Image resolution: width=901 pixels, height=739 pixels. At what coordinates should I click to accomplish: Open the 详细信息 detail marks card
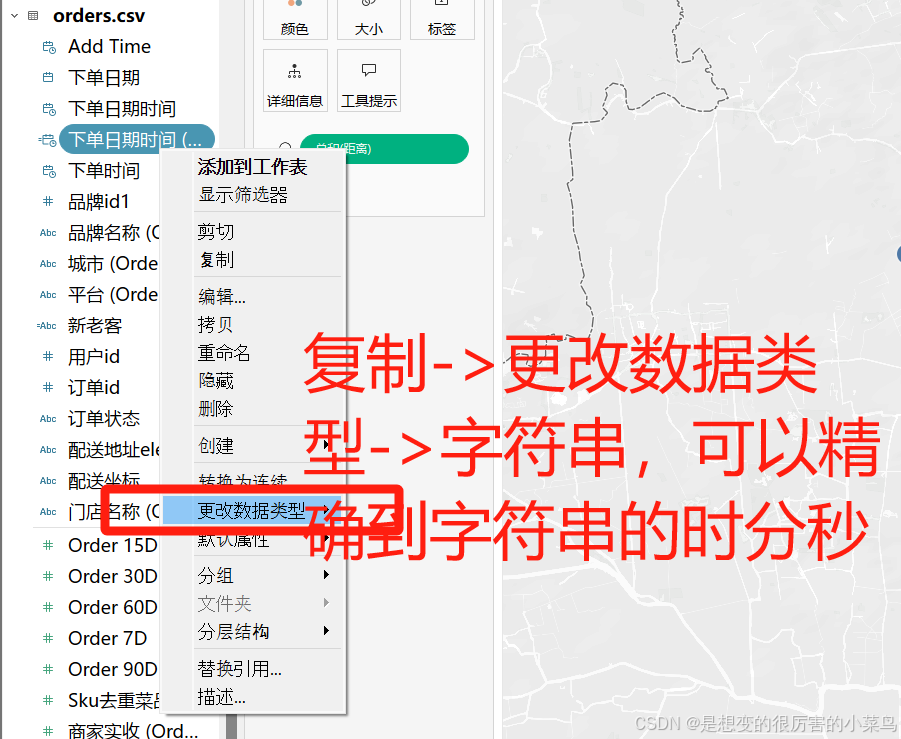tap(295, 80)
